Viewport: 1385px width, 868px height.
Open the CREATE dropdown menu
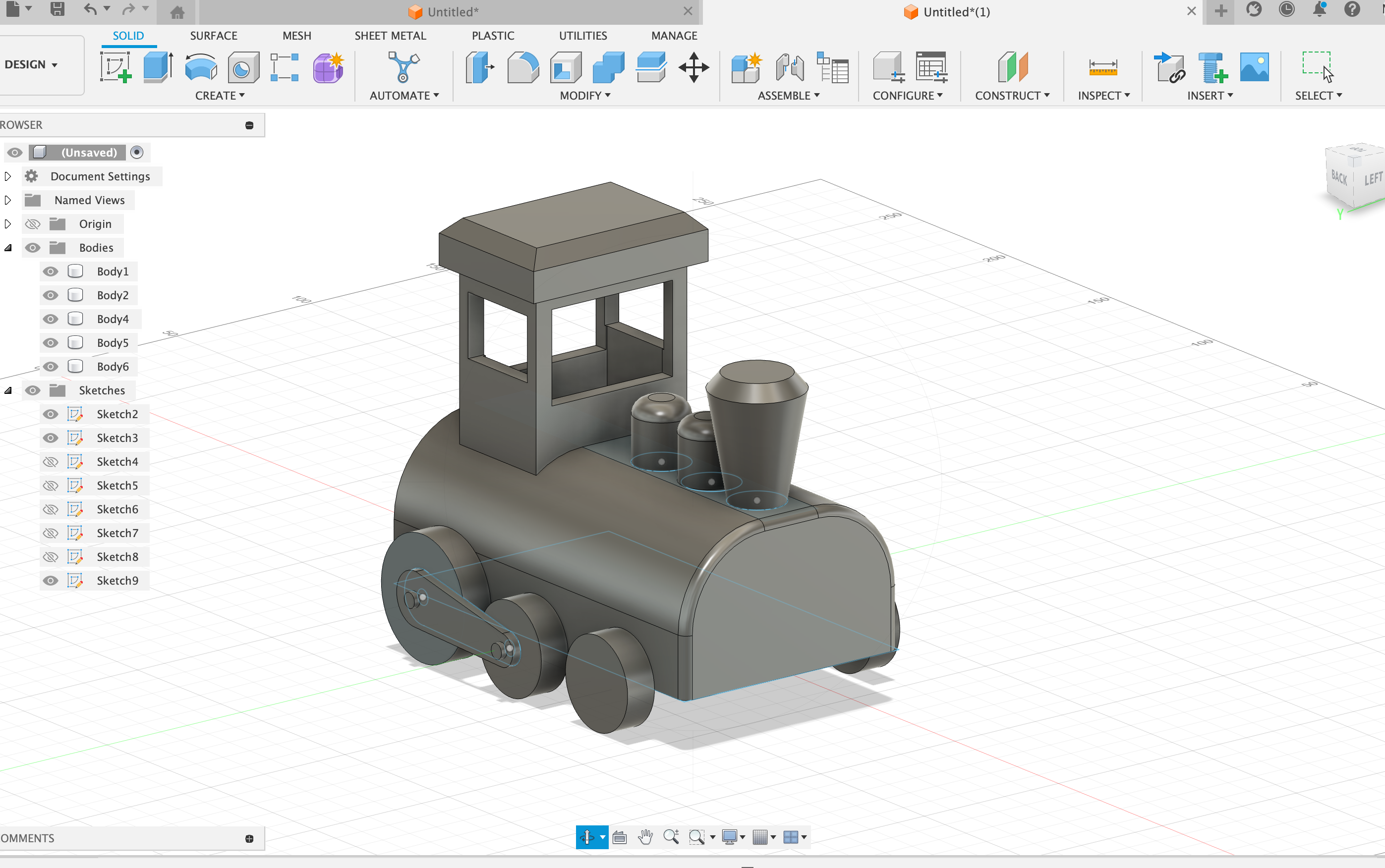(x=220, y=95)
